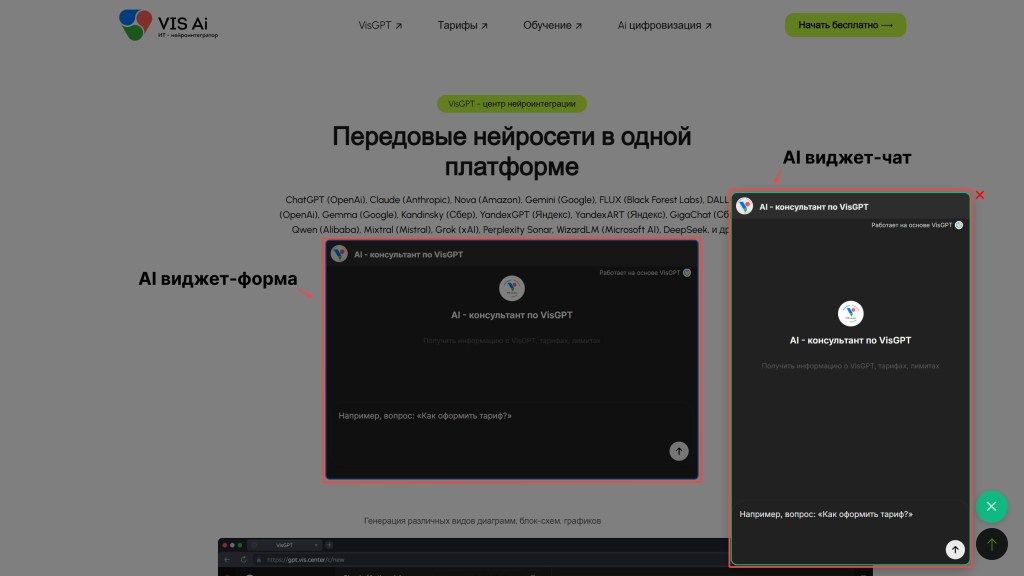This screenshot has height=576, width=1024.
Task: Open the VisGPT menu item
Action: click(x=380, y=25)
